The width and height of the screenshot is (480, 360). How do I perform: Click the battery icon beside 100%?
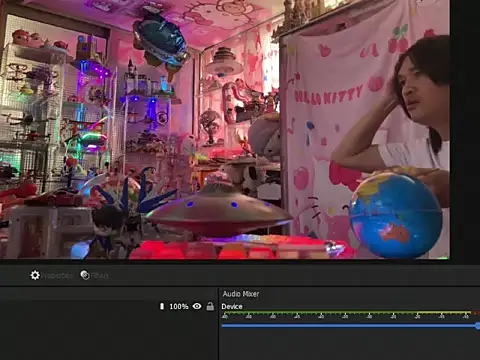tap(162, 306)
